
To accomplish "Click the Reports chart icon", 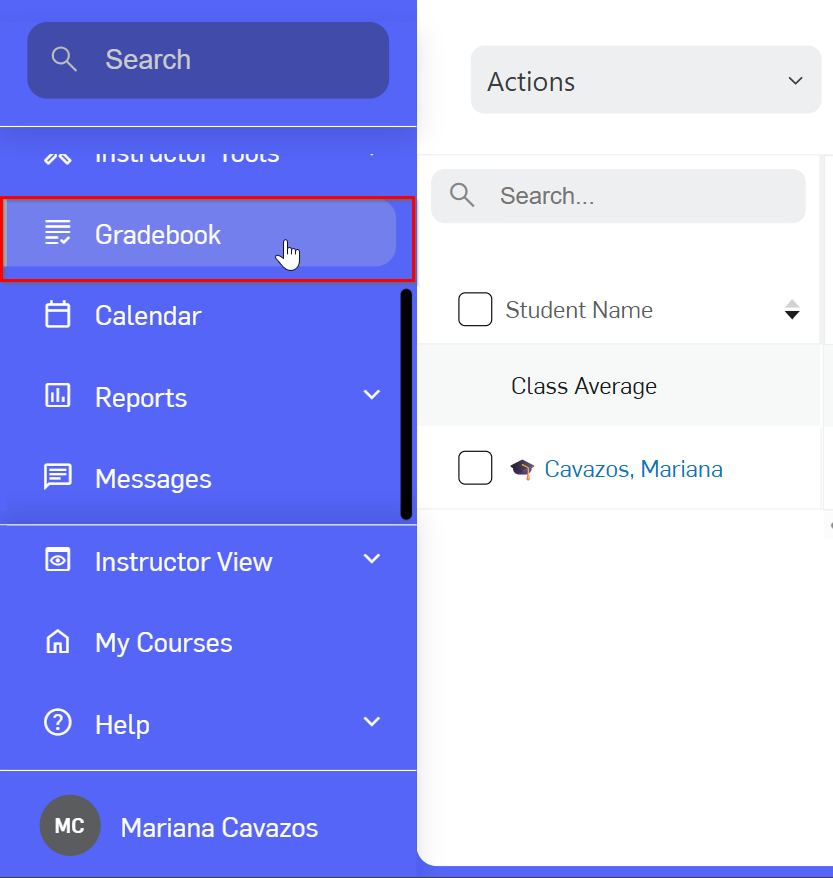I will [58, 395].
